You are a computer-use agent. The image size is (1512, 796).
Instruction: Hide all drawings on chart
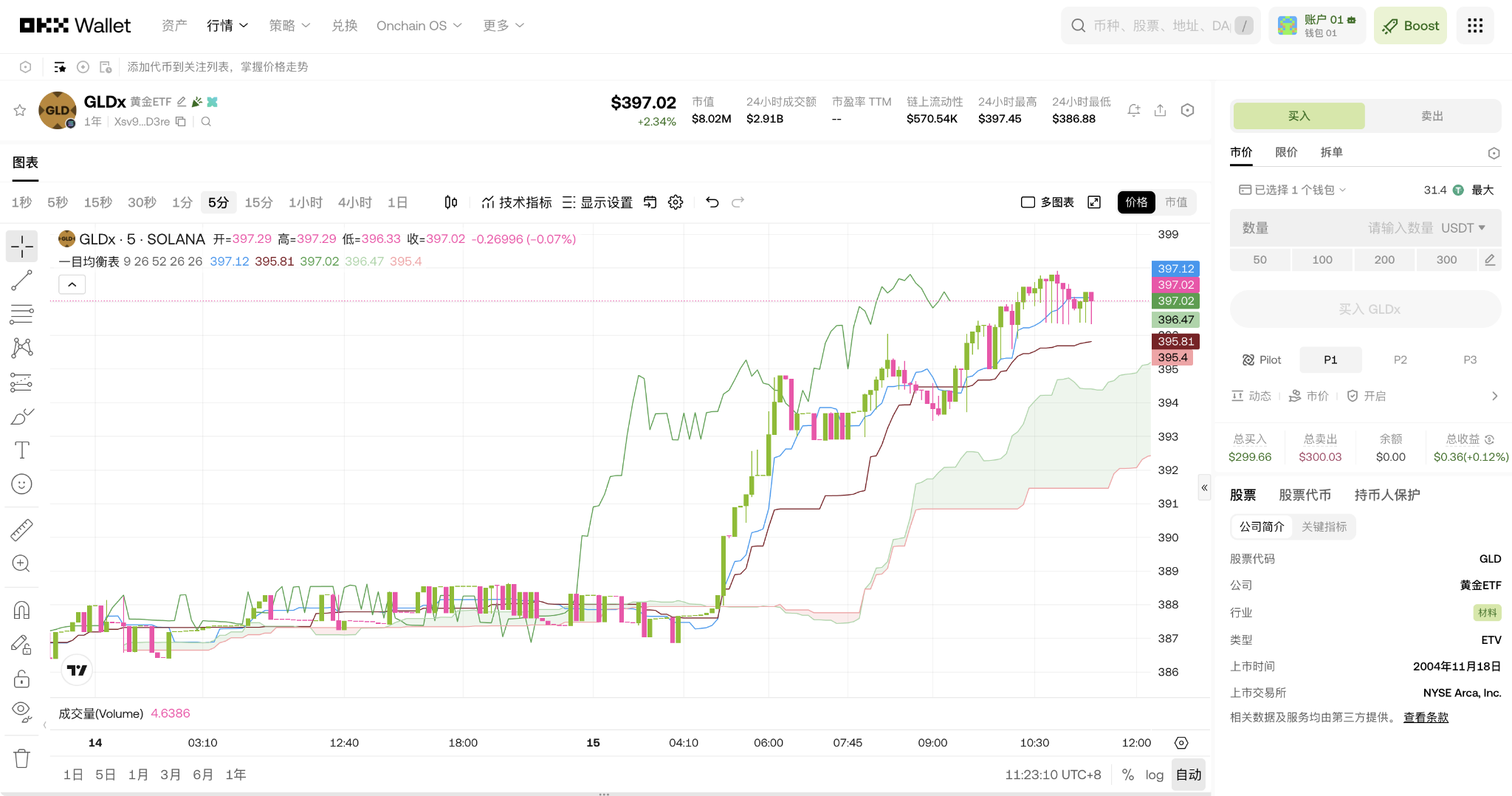pos(22,713)
